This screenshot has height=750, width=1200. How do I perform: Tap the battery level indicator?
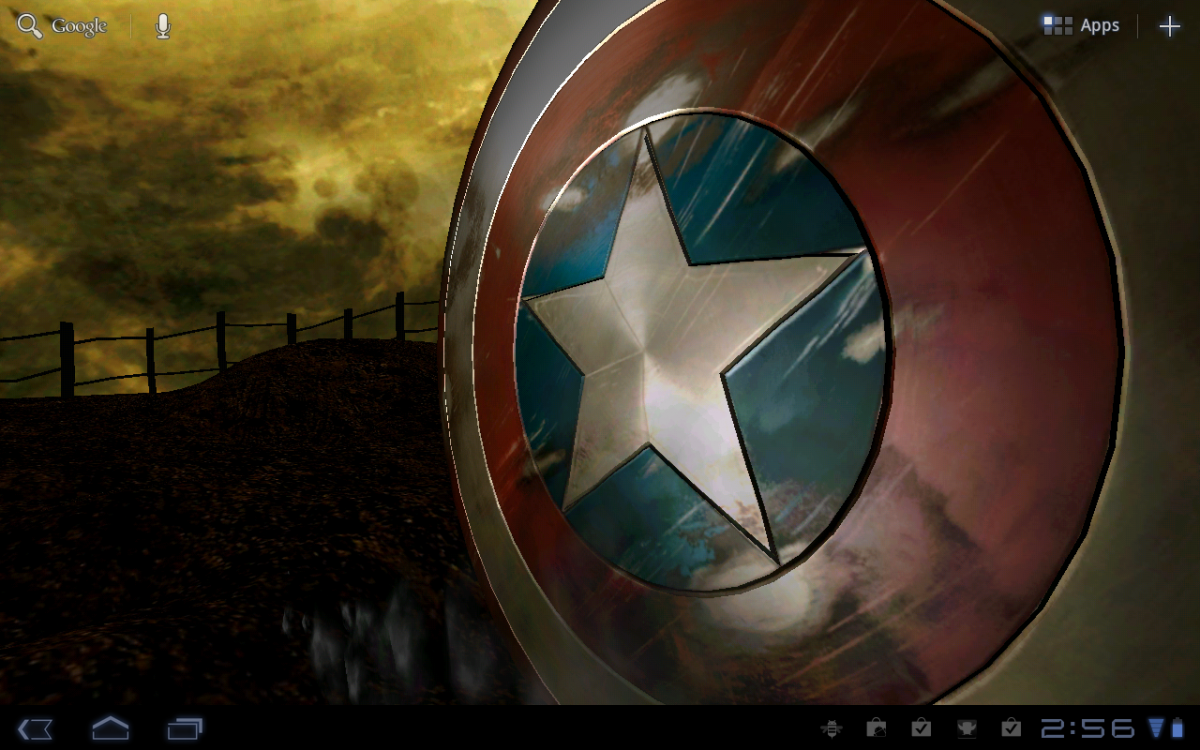click(x=1177, y=728)
